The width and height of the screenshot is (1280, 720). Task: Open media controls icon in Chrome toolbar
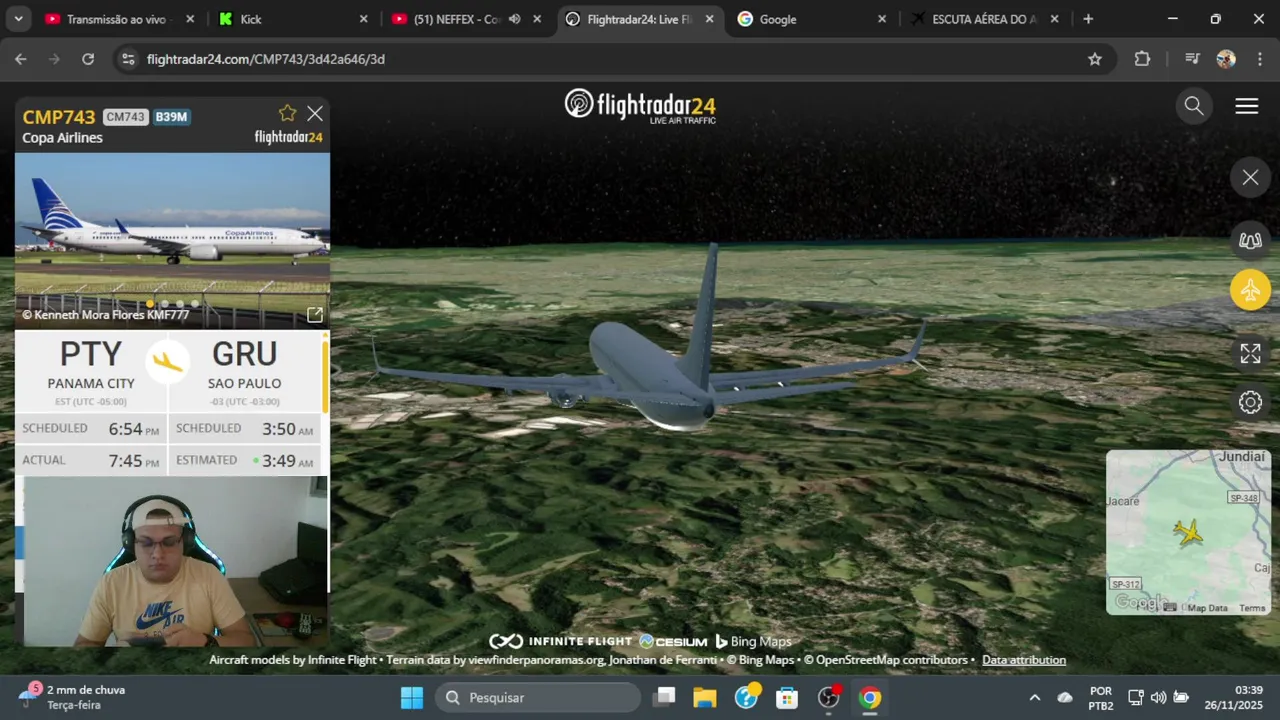click(1191, 59)
